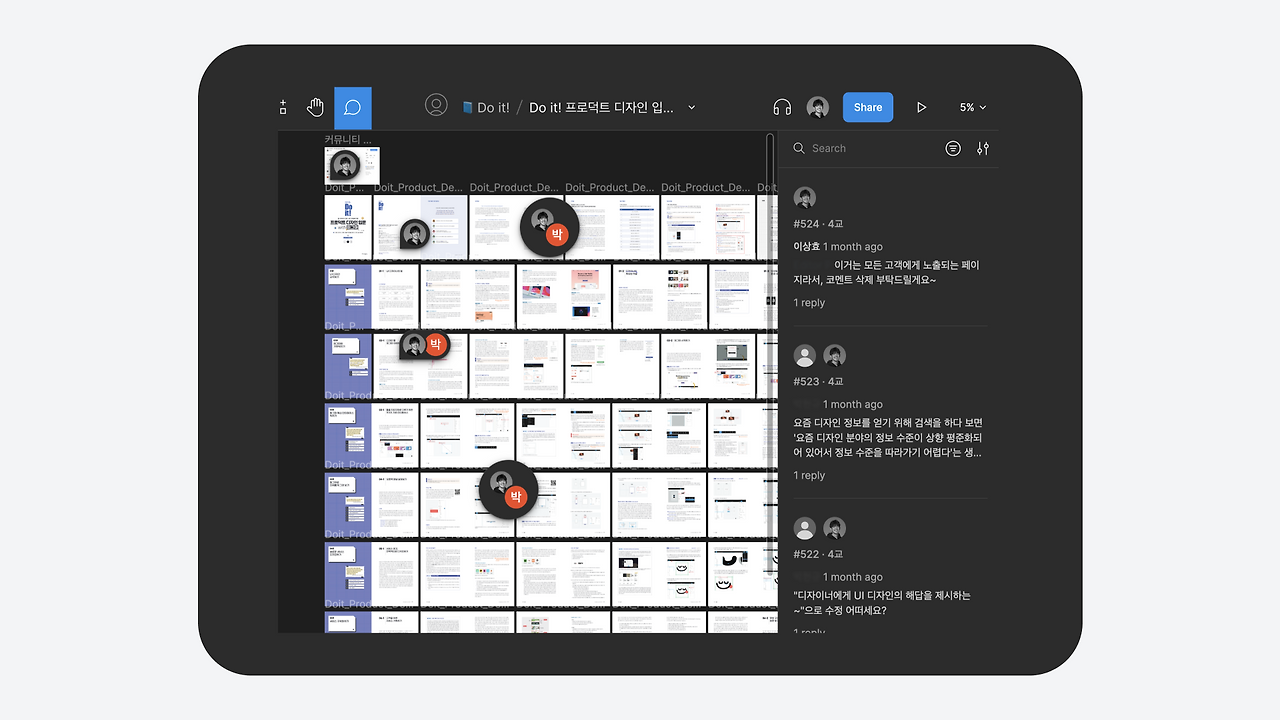The height and width of the screenshot is (720, 1280).
Task: Click the gray placeholder avatar on #522
Action: tap(804, 528)
